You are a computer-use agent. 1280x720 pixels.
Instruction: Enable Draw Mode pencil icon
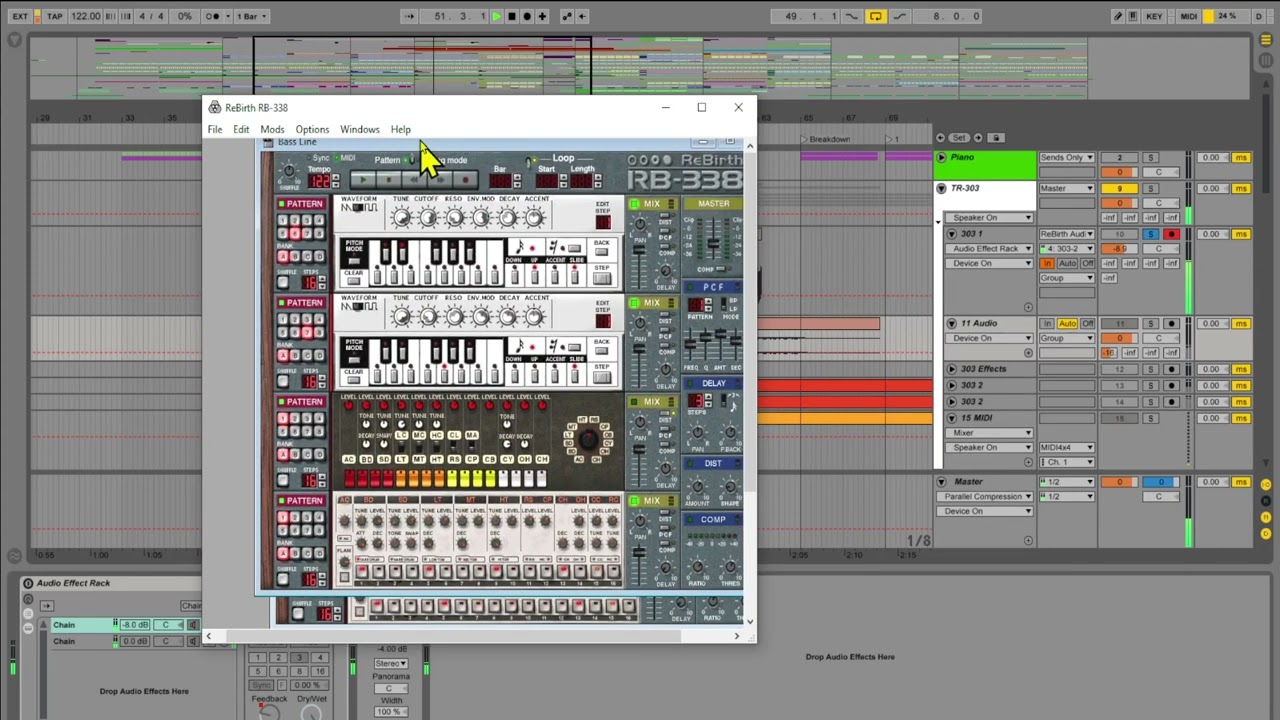1118,16
